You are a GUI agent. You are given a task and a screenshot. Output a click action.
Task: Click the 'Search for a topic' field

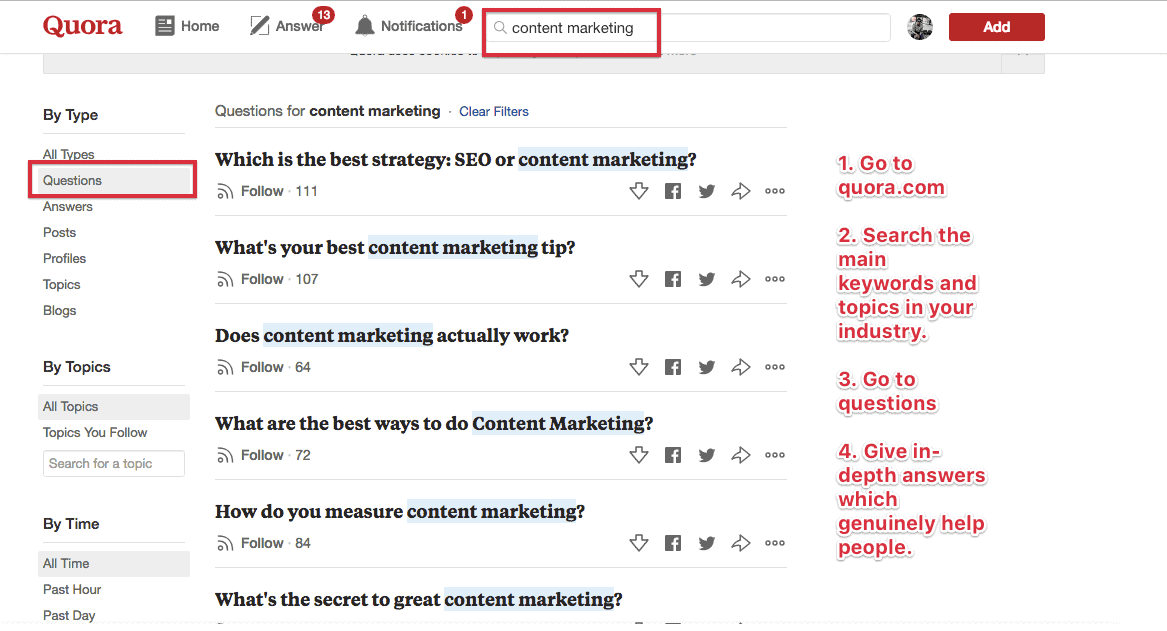tap(113, 464)
